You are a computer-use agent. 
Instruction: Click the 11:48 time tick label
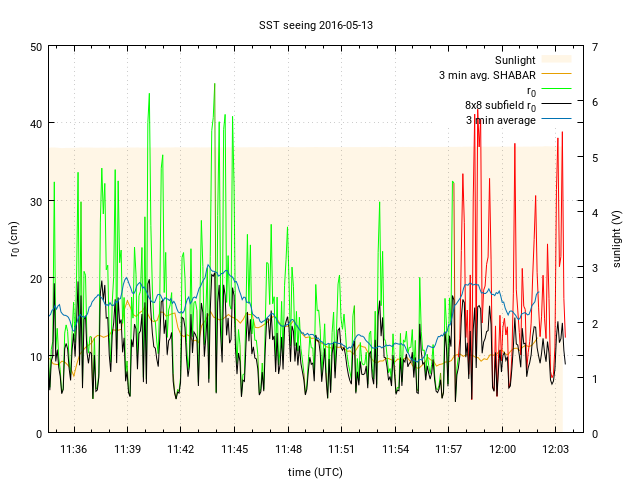click(288, 450)
